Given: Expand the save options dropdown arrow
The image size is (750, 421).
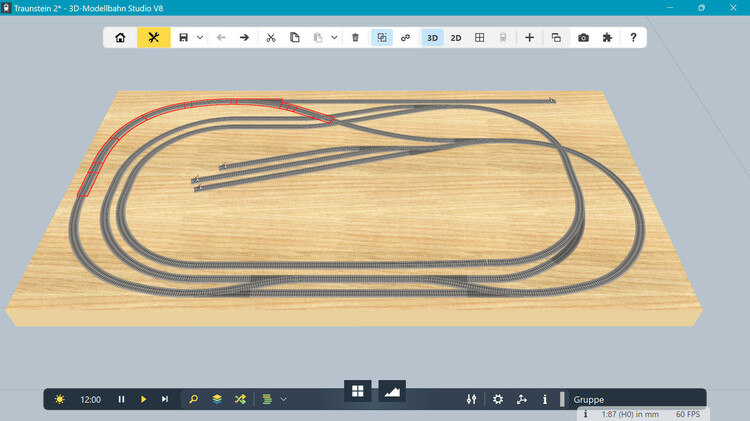Looking at the screenshot, I should click(200, 37).
